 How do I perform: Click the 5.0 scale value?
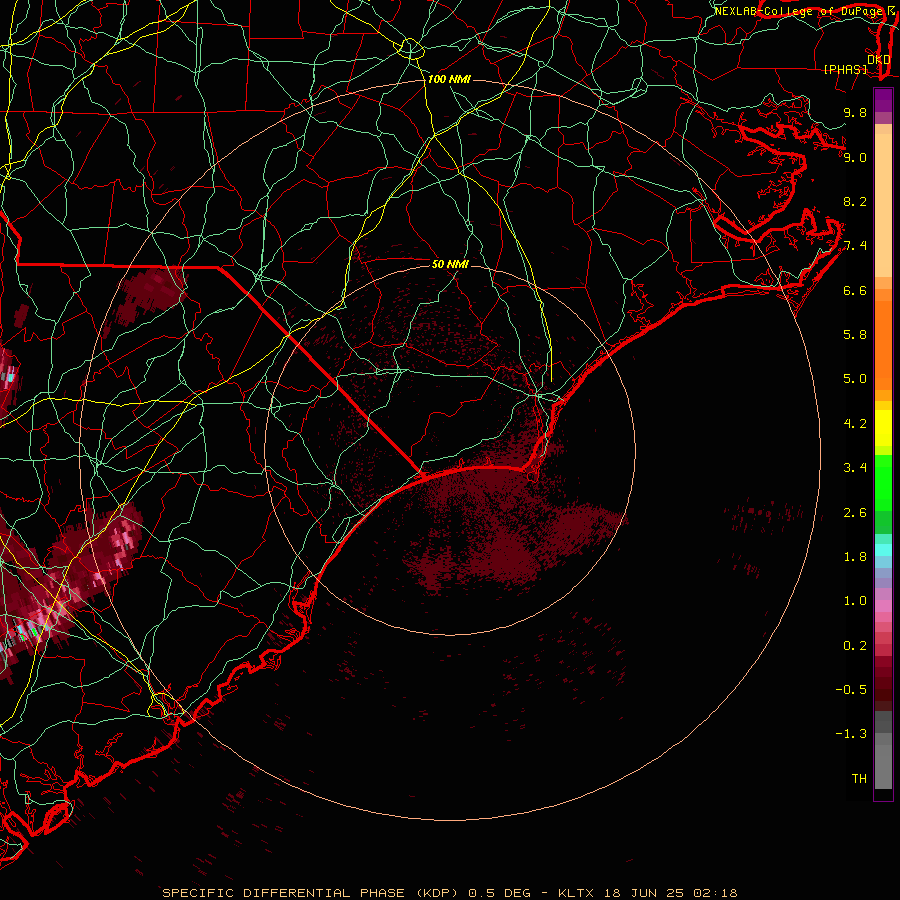855,379
